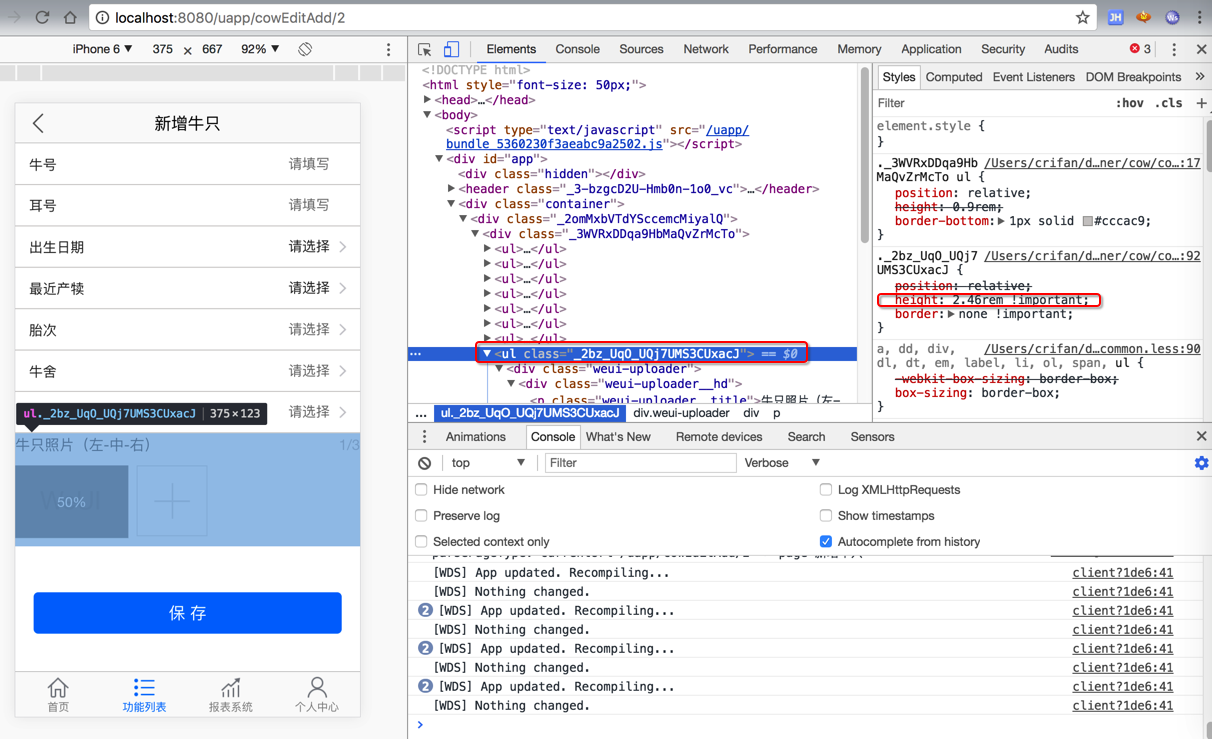Collapse the body element node

(x=427, y=115)
